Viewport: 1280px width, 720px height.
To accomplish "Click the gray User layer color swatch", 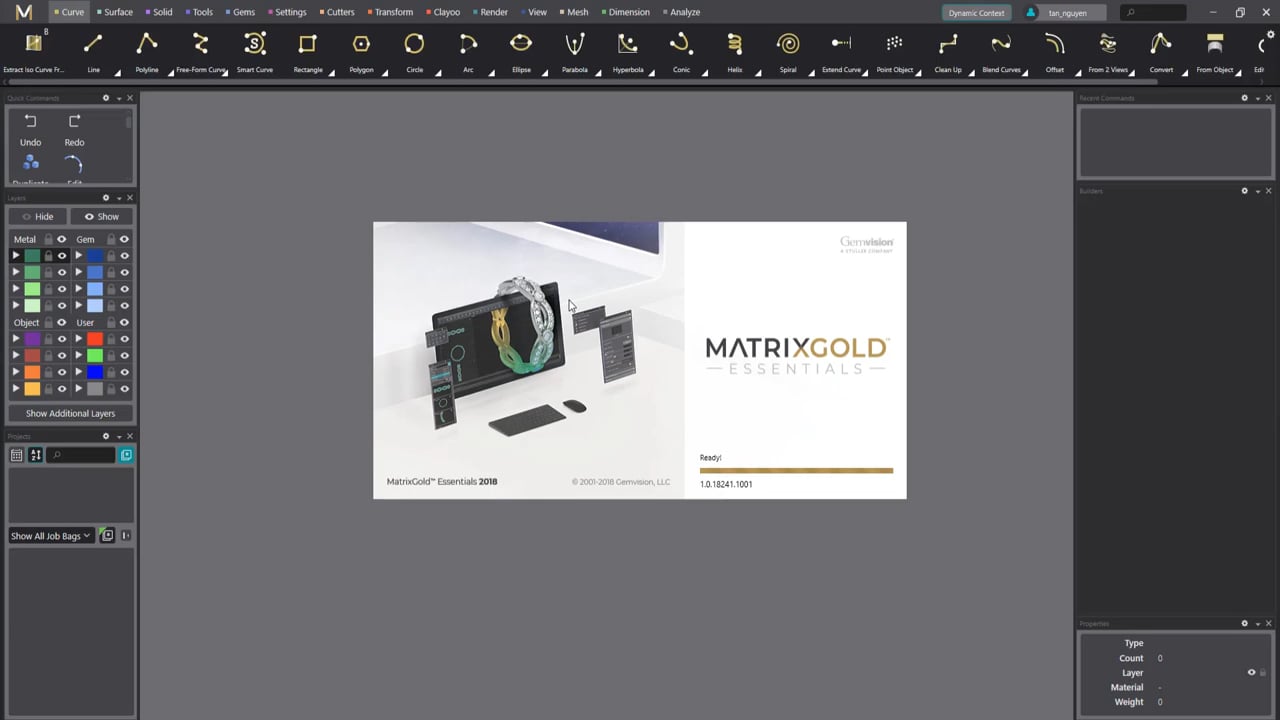I will pos(95,389).
